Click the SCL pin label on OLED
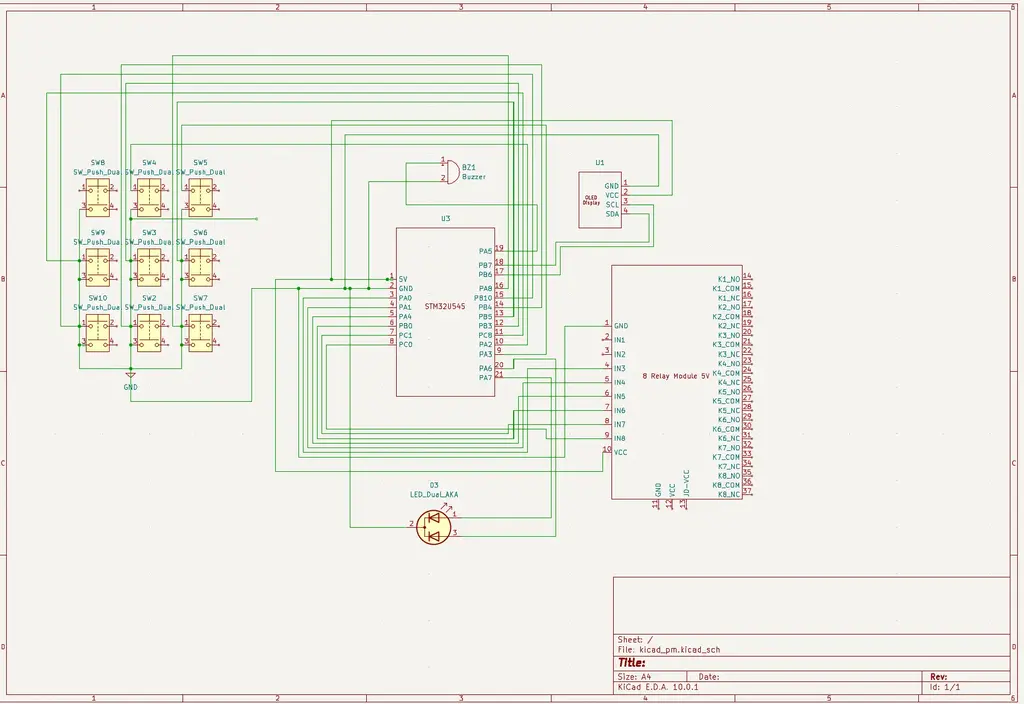Image resolution: width=1024 pixels, height=704 pixels. [x=612, y=205]
